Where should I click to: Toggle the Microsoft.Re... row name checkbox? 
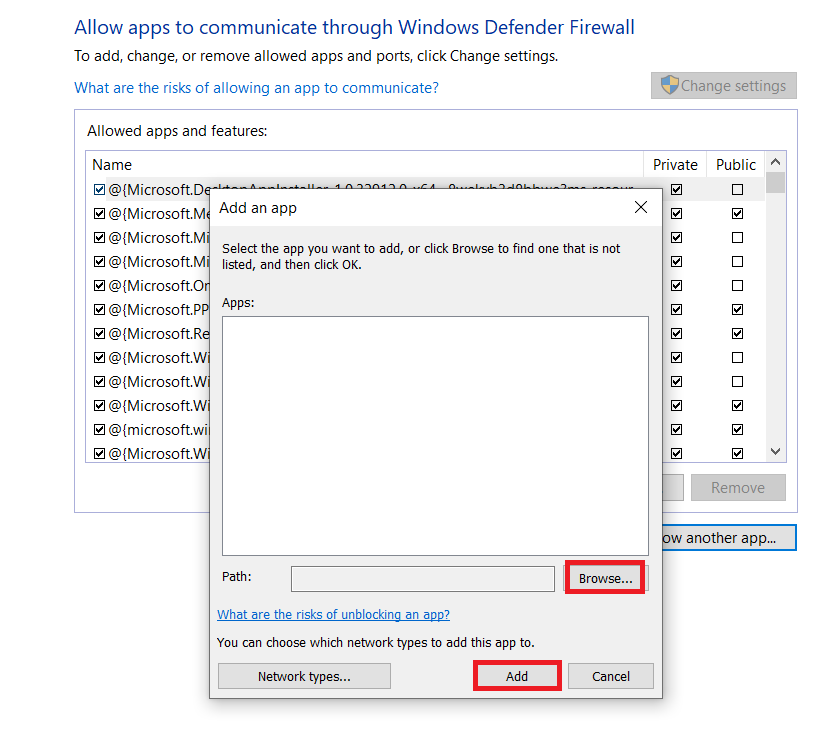click(99, 333)
